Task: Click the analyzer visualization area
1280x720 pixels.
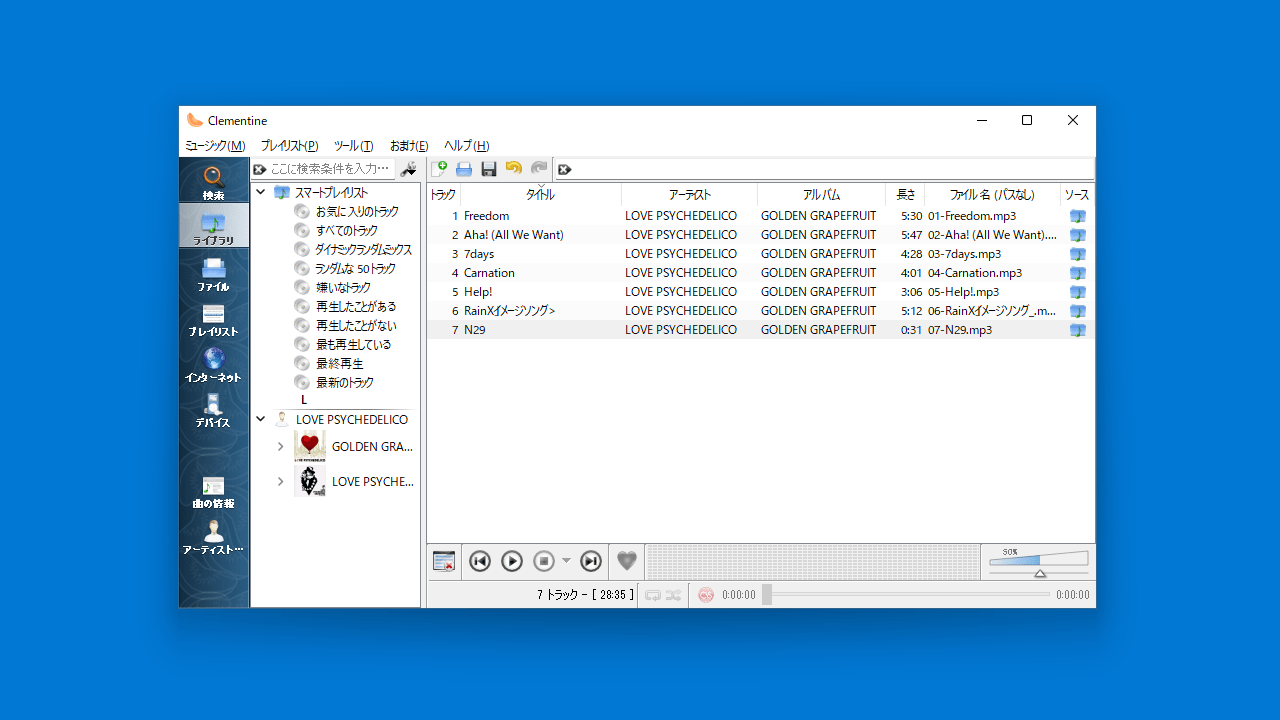Action: 812,562
